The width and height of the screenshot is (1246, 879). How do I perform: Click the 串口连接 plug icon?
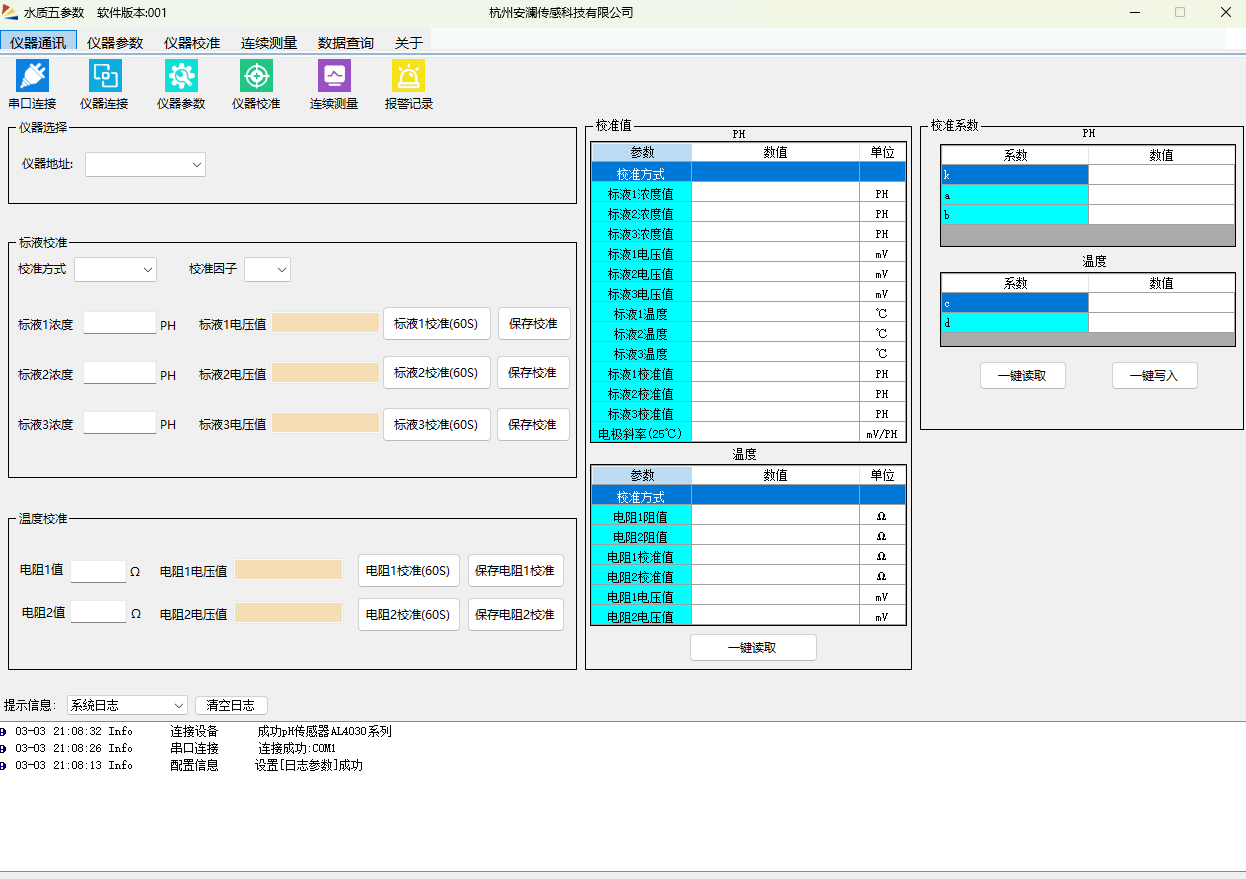click(32, 76)
